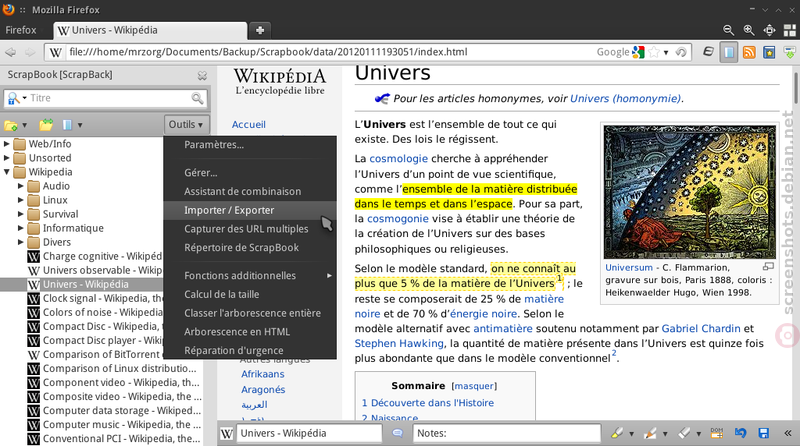Screen dimensions: 800x446
Task: Expand the Divers folder arrow
Action: tap(21, 242)
